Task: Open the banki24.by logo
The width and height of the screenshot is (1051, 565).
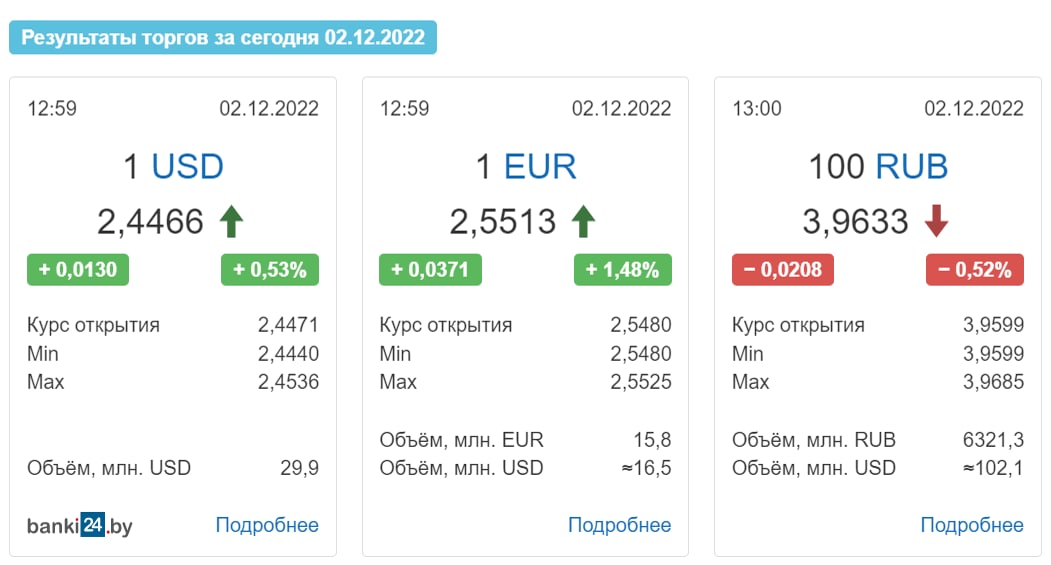Action: pyautogui.click(x=80, y=525)
